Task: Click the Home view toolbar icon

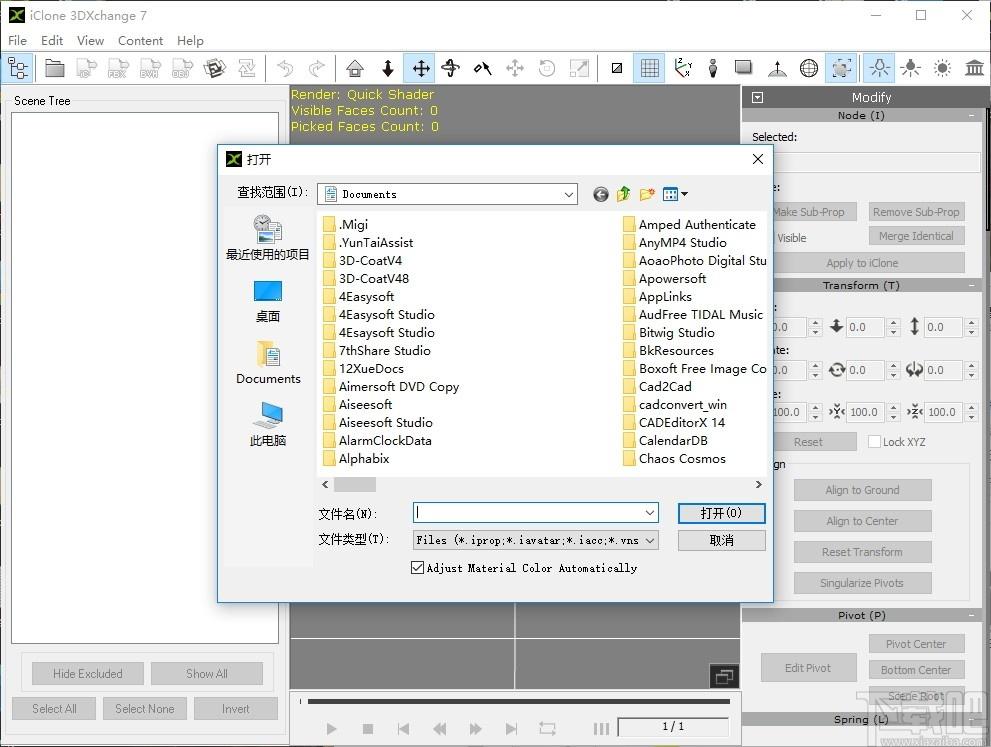Action: (355, 68)
